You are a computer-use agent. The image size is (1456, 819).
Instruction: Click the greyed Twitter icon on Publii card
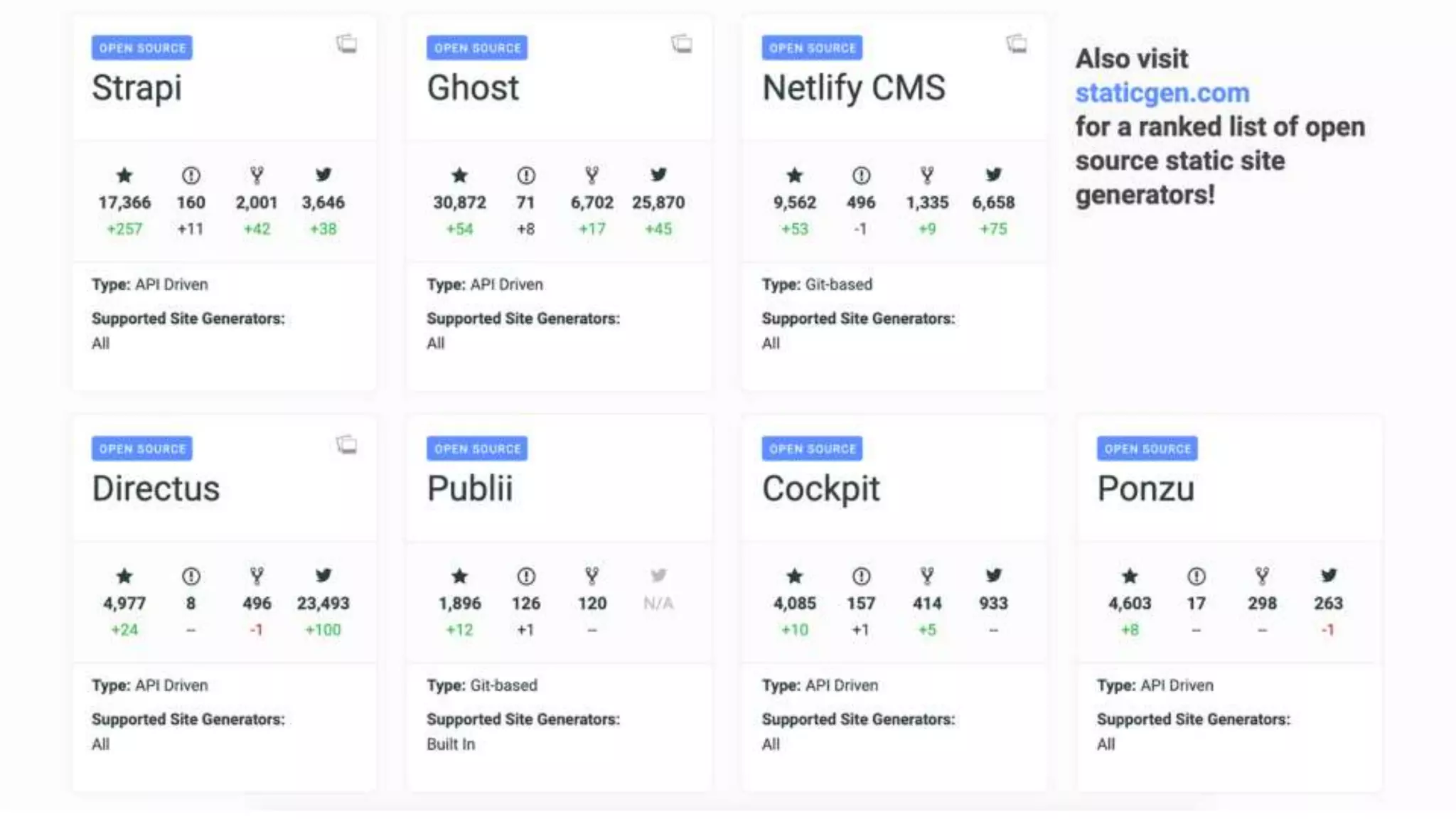(658, 575)
